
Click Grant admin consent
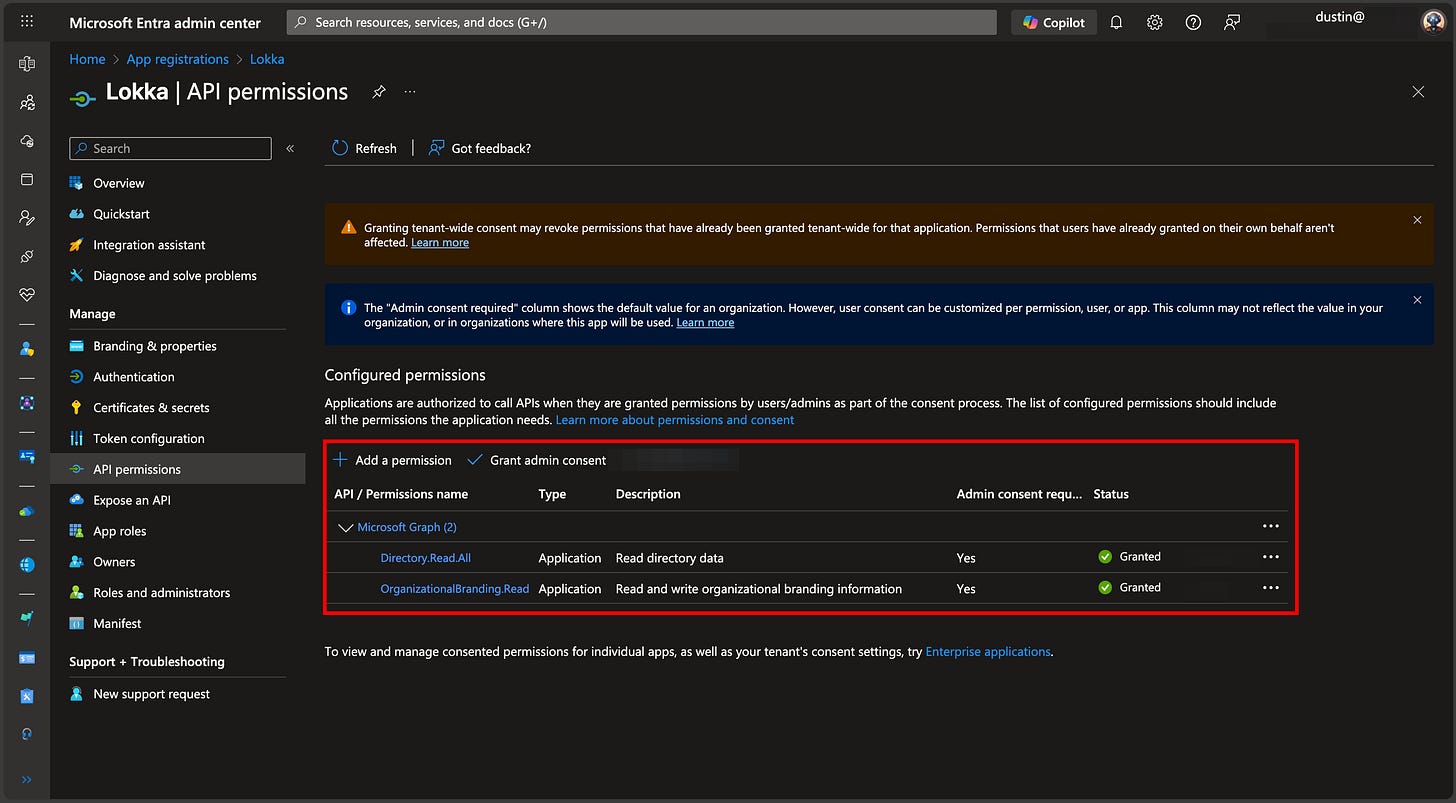point(537,460)
